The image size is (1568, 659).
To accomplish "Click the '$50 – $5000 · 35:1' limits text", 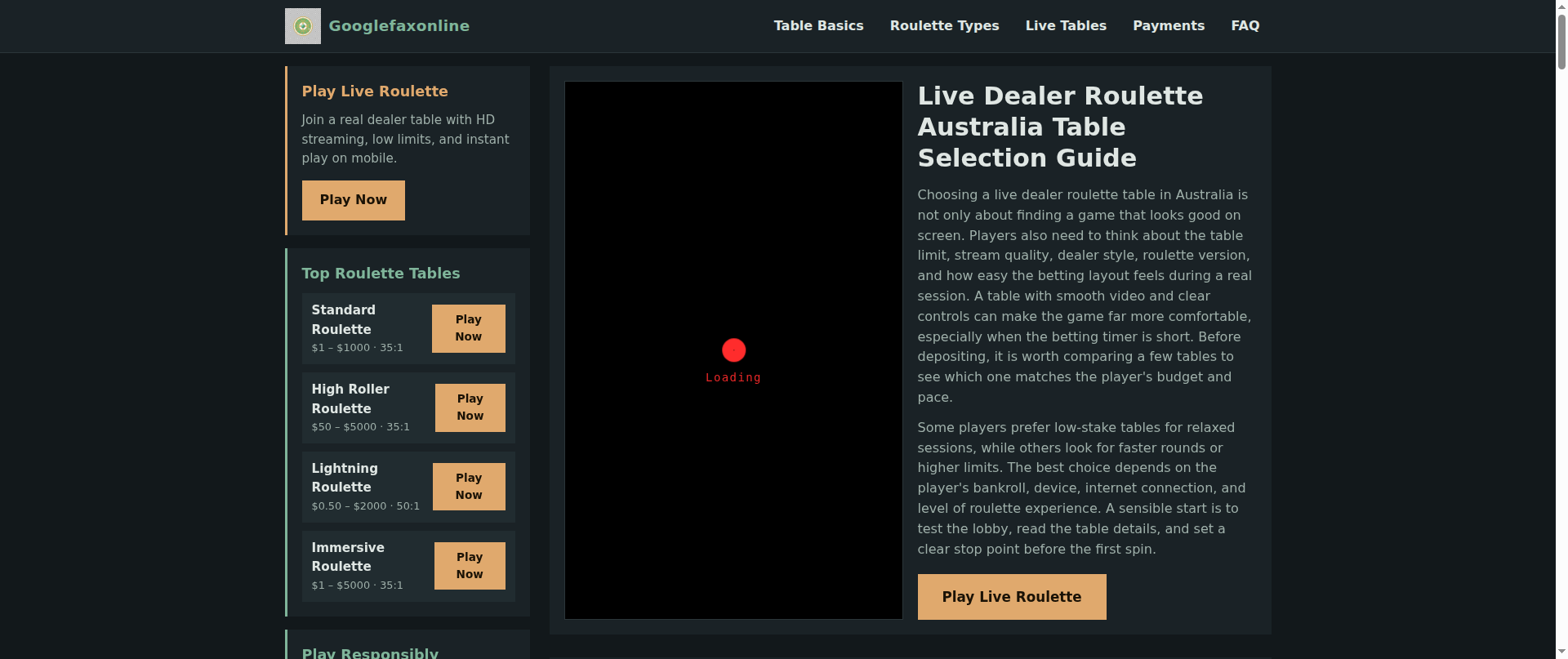I will tap(360, 427).
